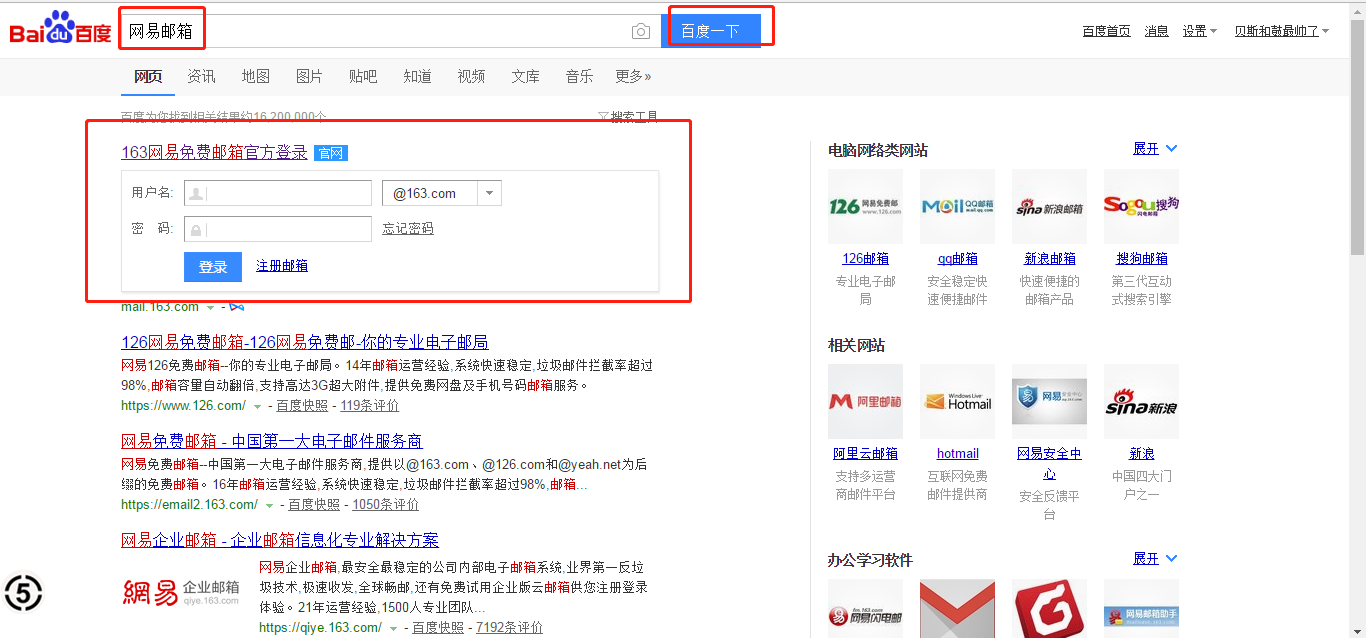1366x638 pixels.
Task: Expand 办公学习软件 with 展开 link
Action: pos(1155,558)
